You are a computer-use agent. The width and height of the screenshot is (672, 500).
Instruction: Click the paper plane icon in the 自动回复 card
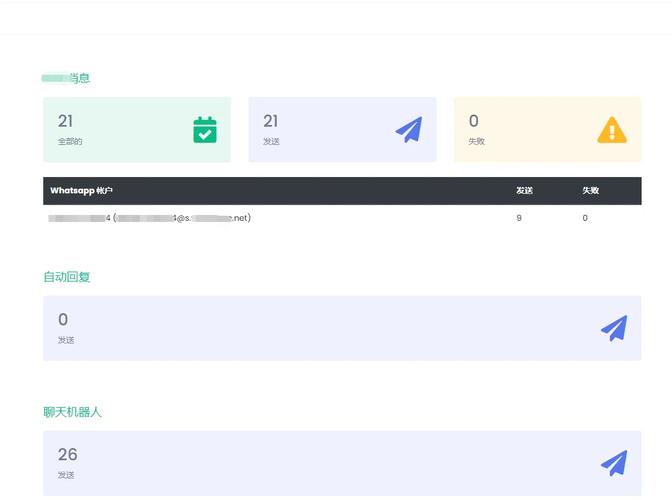(x=614, y=328)
